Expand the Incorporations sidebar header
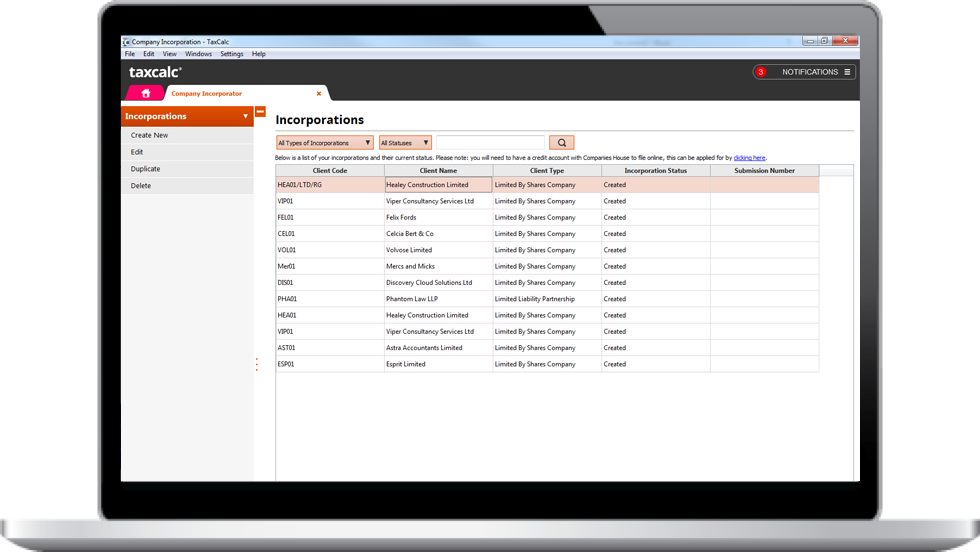This screenshot has height=552, width=980. 187,116
